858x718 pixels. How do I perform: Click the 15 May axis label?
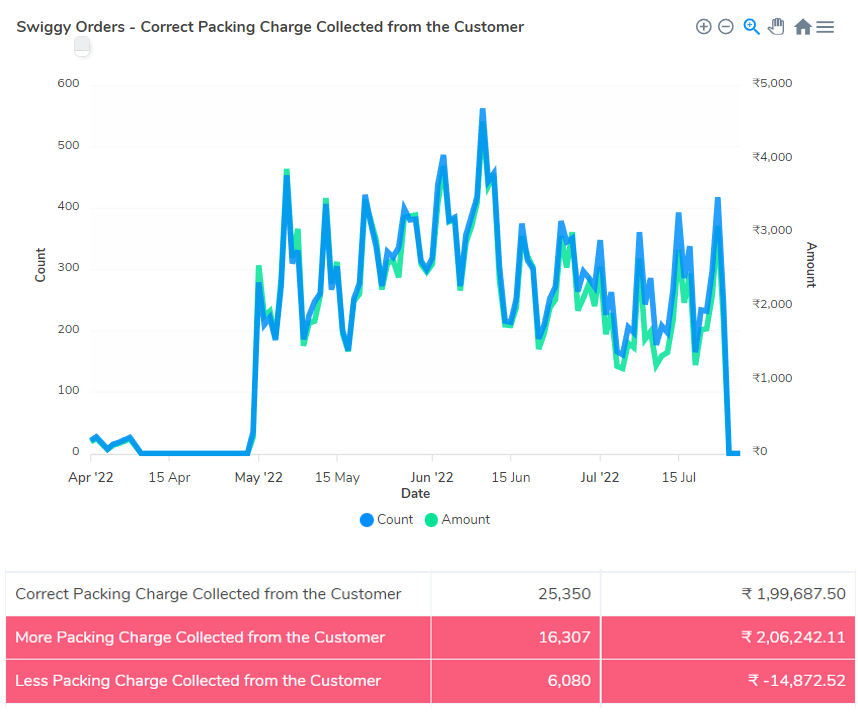[337, 477]
